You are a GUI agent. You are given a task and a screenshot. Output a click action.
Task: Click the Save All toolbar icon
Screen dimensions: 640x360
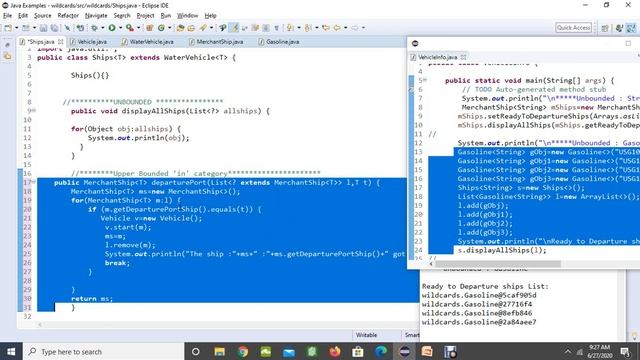click(54, 28)
